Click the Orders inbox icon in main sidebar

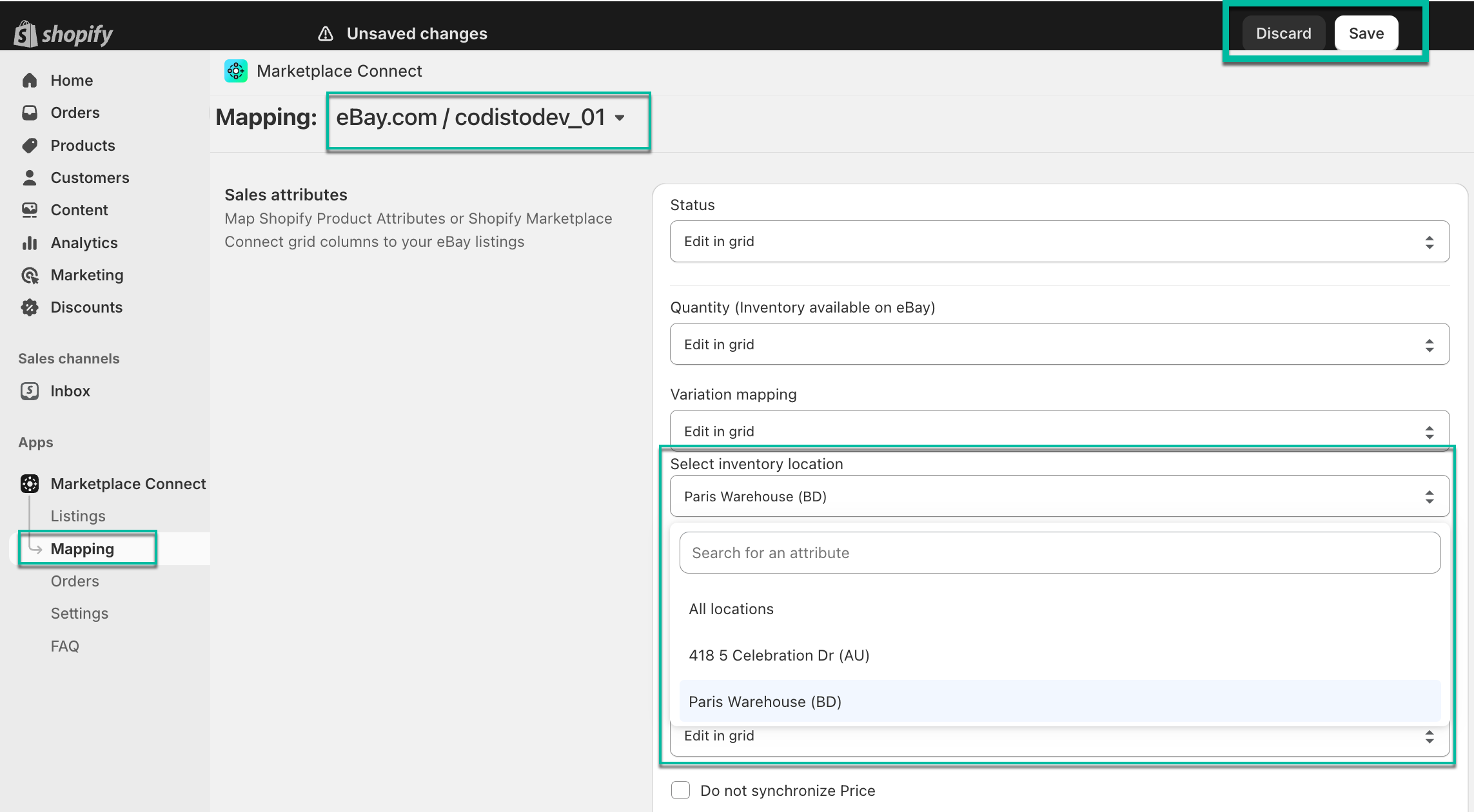click(30, 113)
